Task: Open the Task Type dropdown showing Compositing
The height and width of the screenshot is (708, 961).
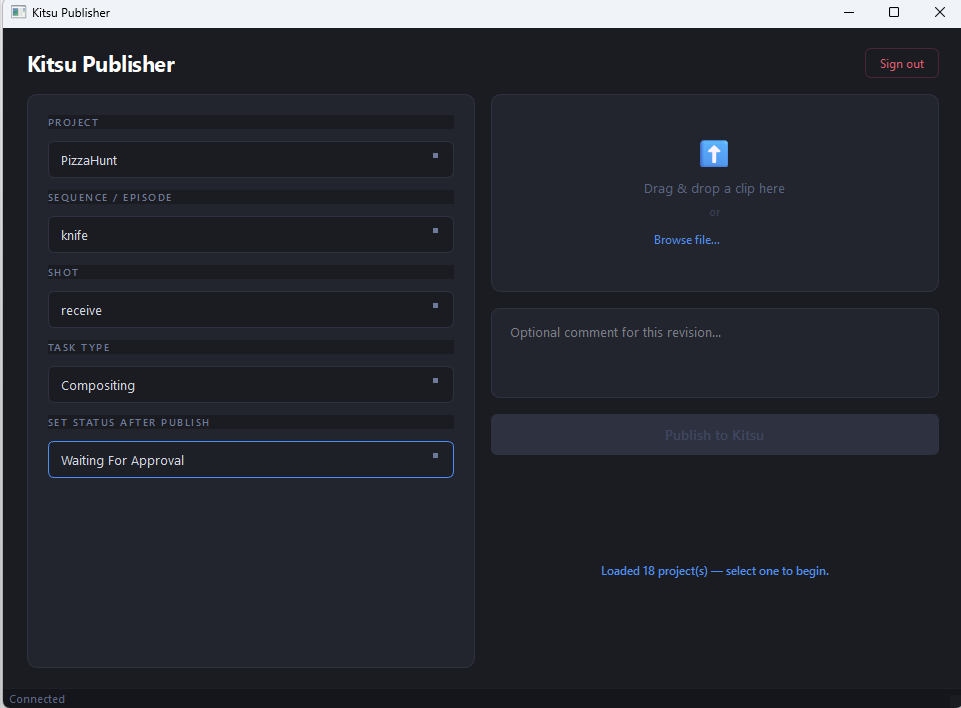Action: 251,385
